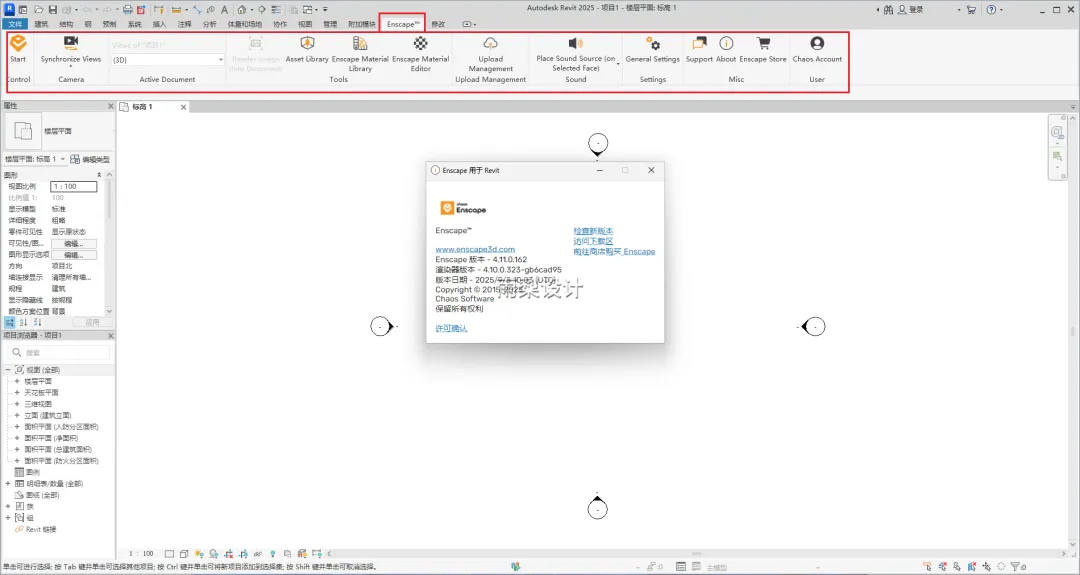Open the 文件 file menu
The width and height of the screenshot is (1080, 575).
coord(15,24)
